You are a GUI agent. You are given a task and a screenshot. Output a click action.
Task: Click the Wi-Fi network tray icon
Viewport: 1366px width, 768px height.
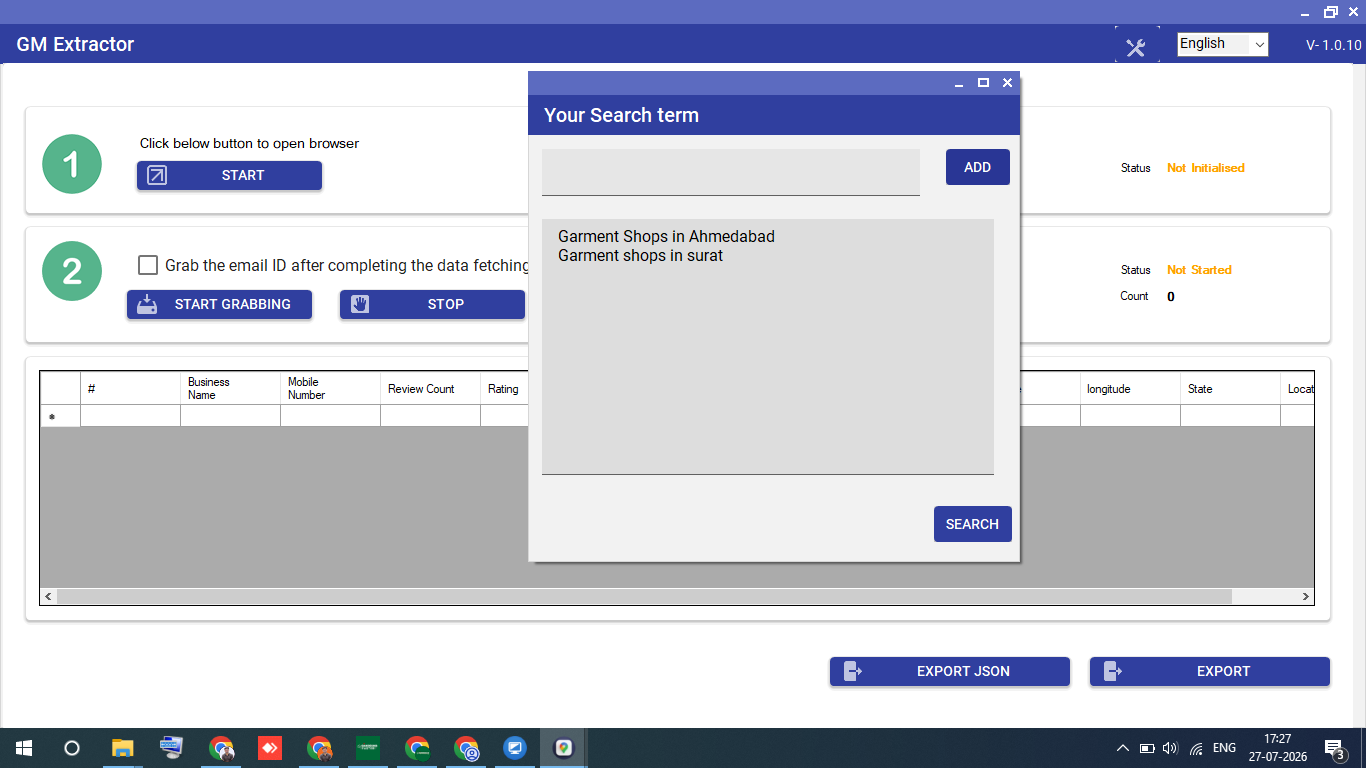point(1196,748)
